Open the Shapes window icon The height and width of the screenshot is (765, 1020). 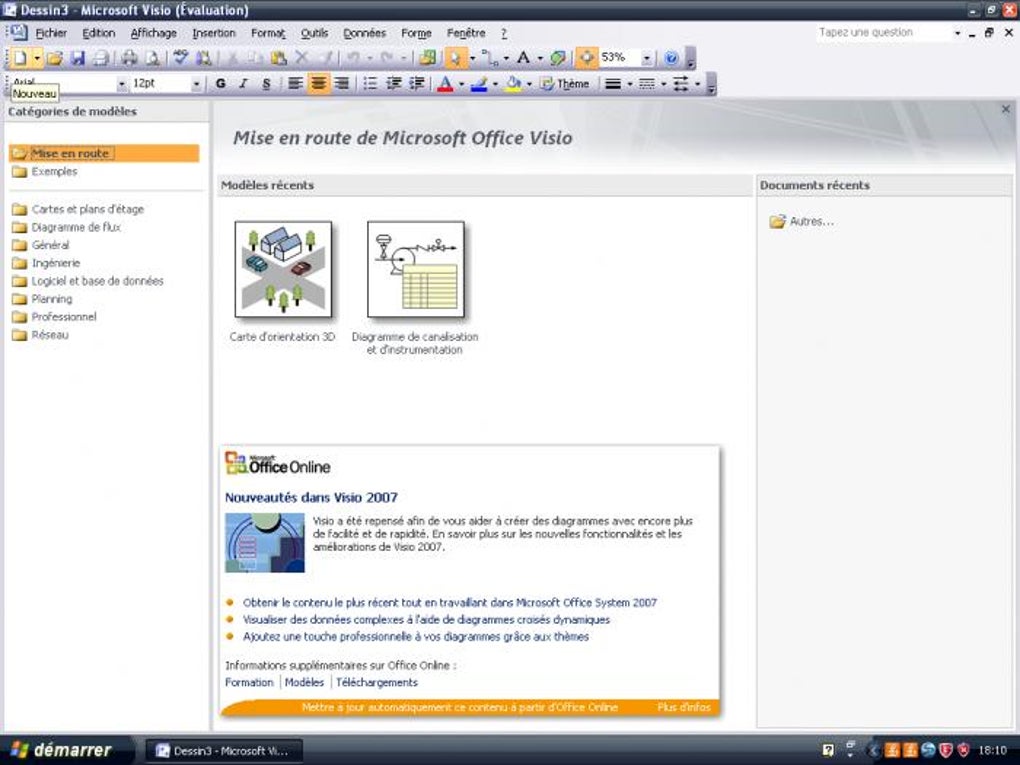coord(427,58)
